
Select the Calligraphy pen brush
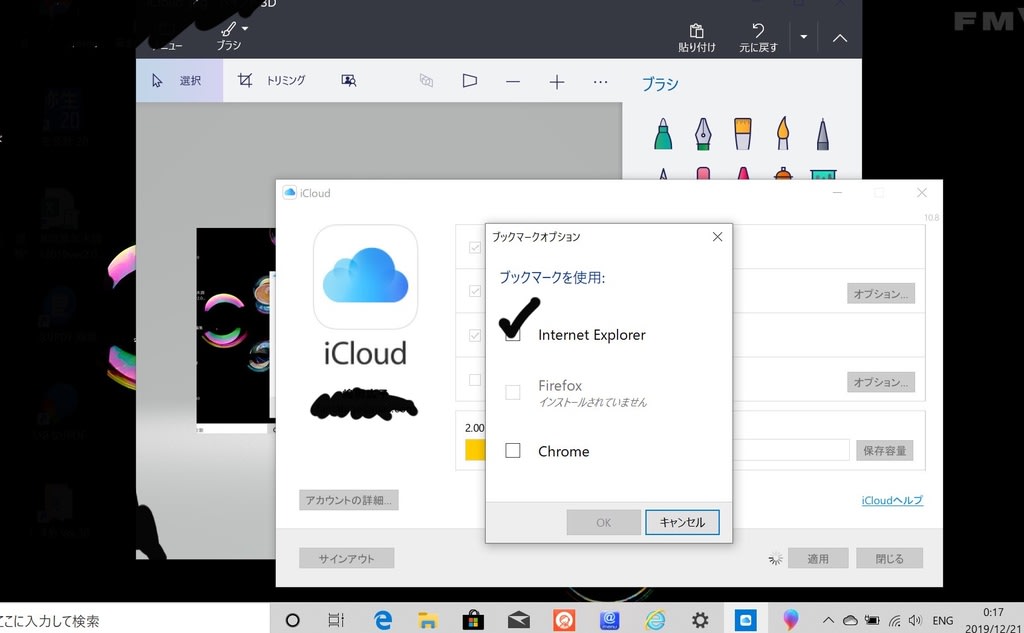[703, 134]
